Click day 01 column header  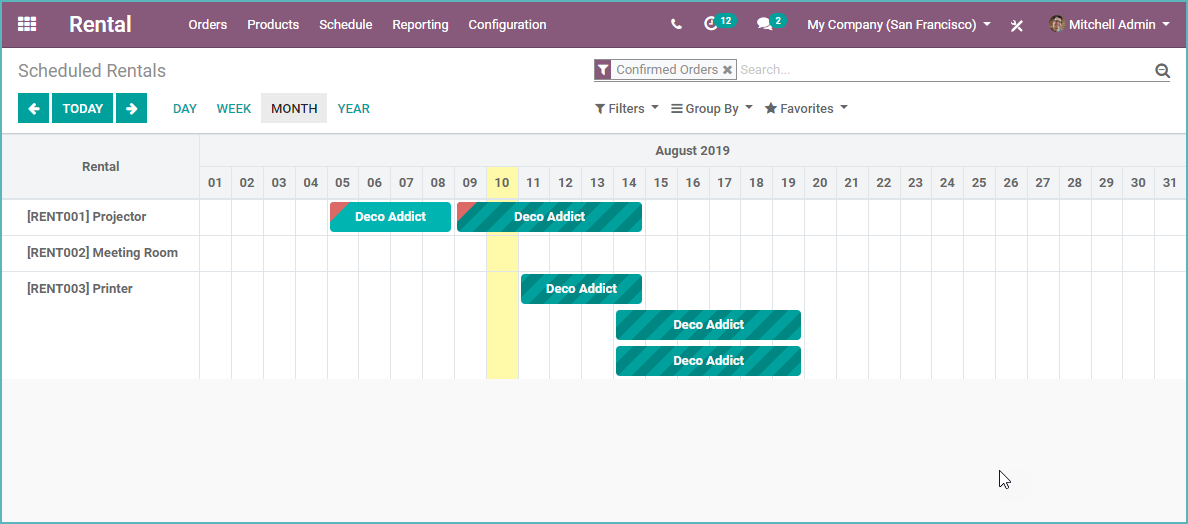pyautogui.click(x=215, y=182)
